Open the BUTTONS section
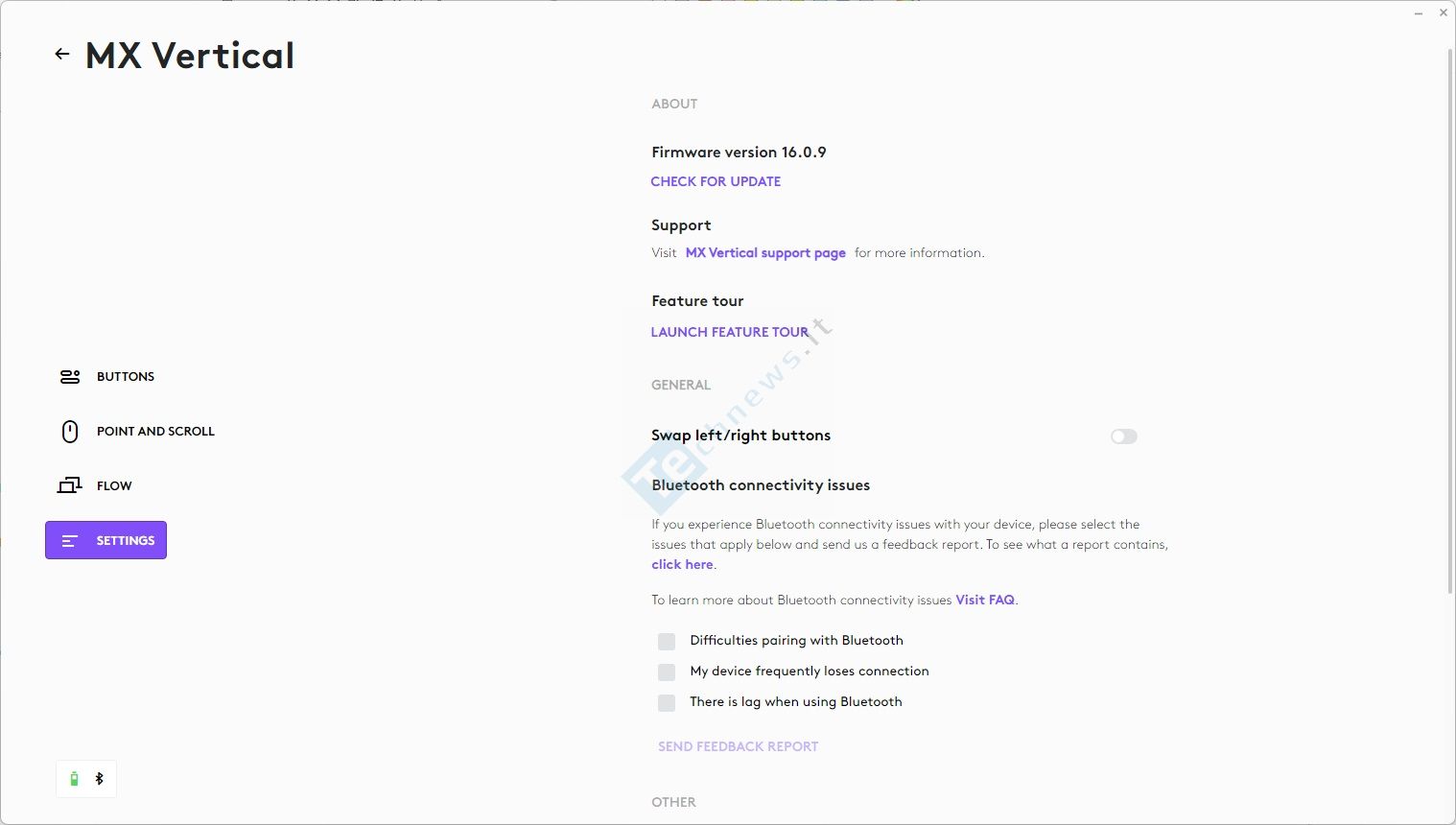1456x825 pixels. click(x=126, y=377)
